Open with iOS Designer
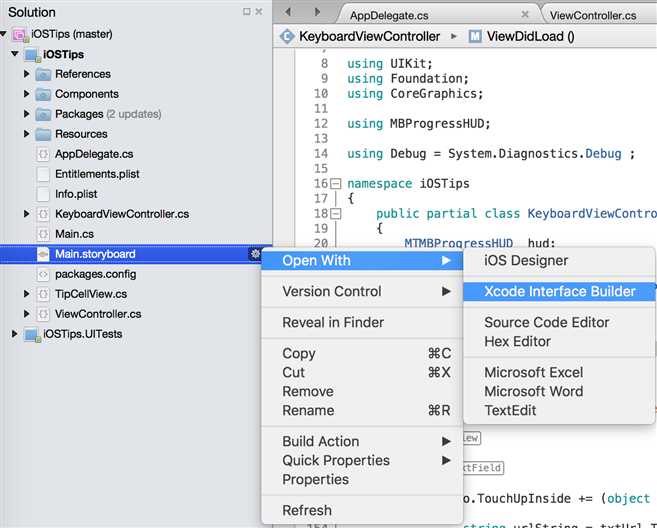 [559, 260]
